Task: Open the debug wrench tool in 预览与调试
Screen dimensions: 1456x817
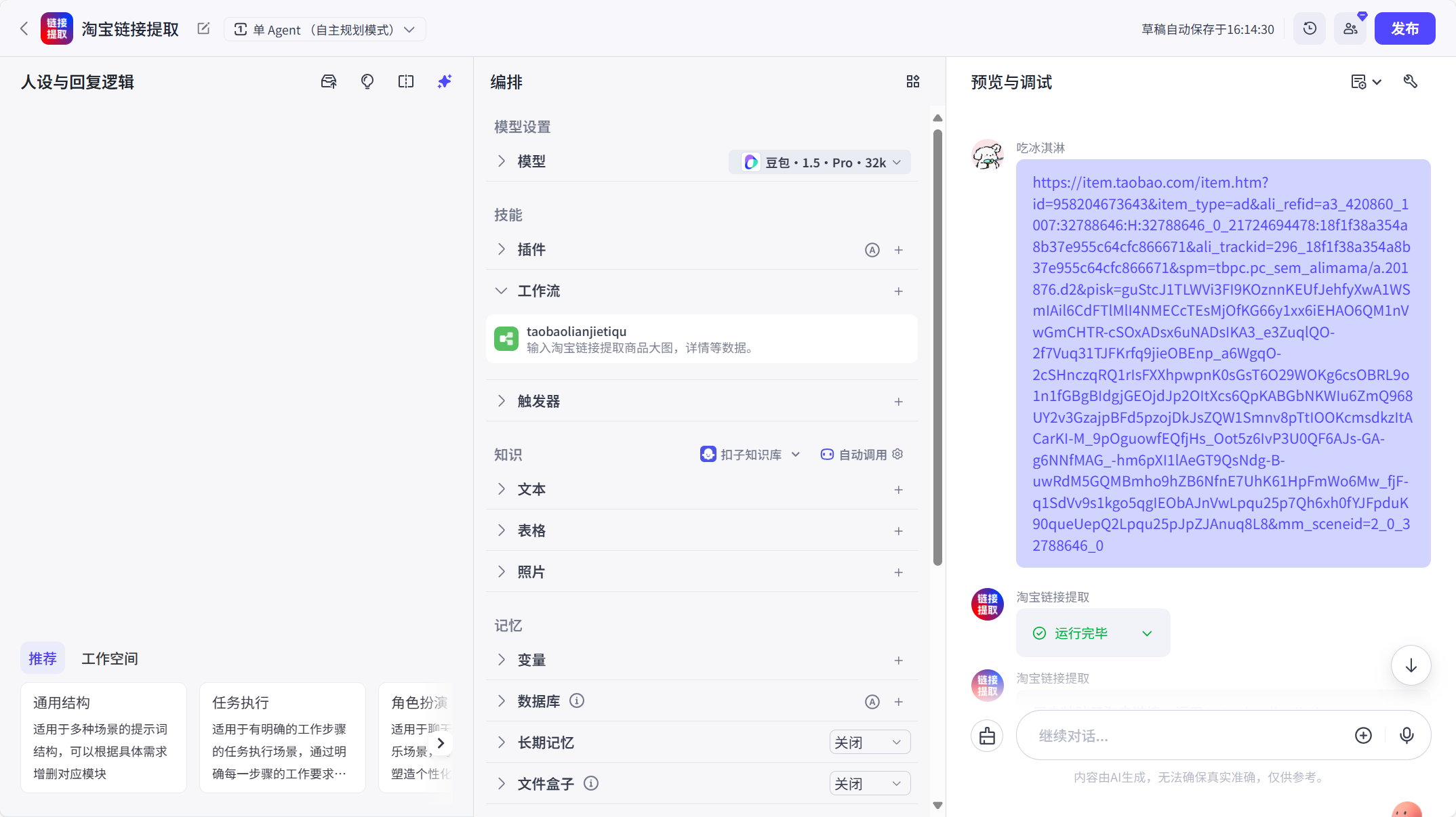Action: tap(1411, 81)
